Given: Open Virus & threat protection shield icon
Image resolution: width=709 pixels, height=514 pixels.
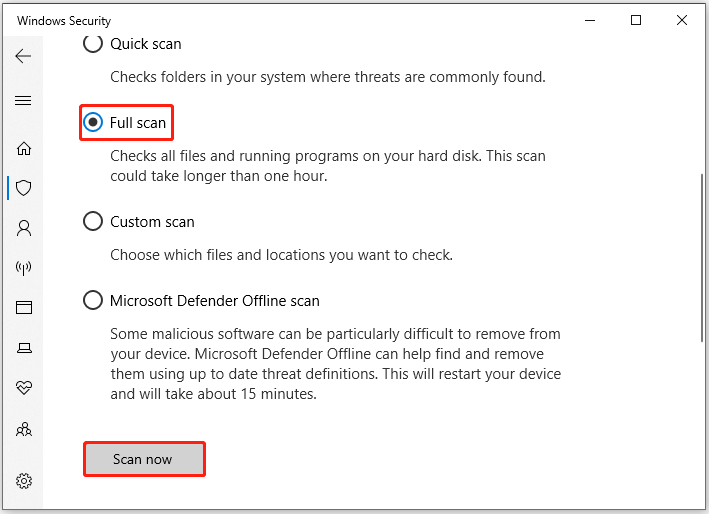Looking at the screenshot, I should point(23,188).
